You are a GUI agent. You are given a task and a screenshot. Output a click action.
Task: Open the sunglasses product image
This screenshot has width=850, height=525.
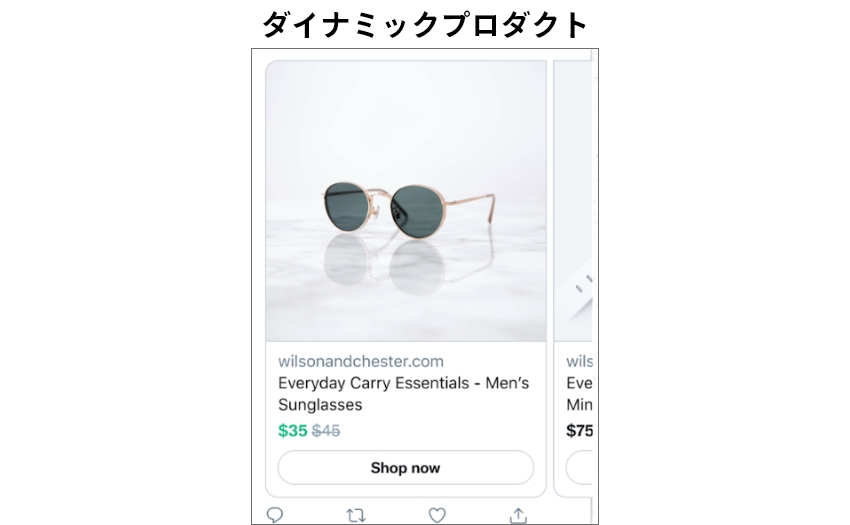click(x=406, y=201)
